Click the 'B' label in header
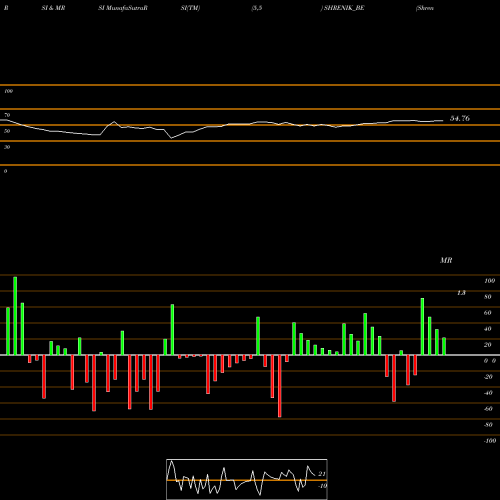Viewport: 500px width, 500px height. tap(6, 8)
